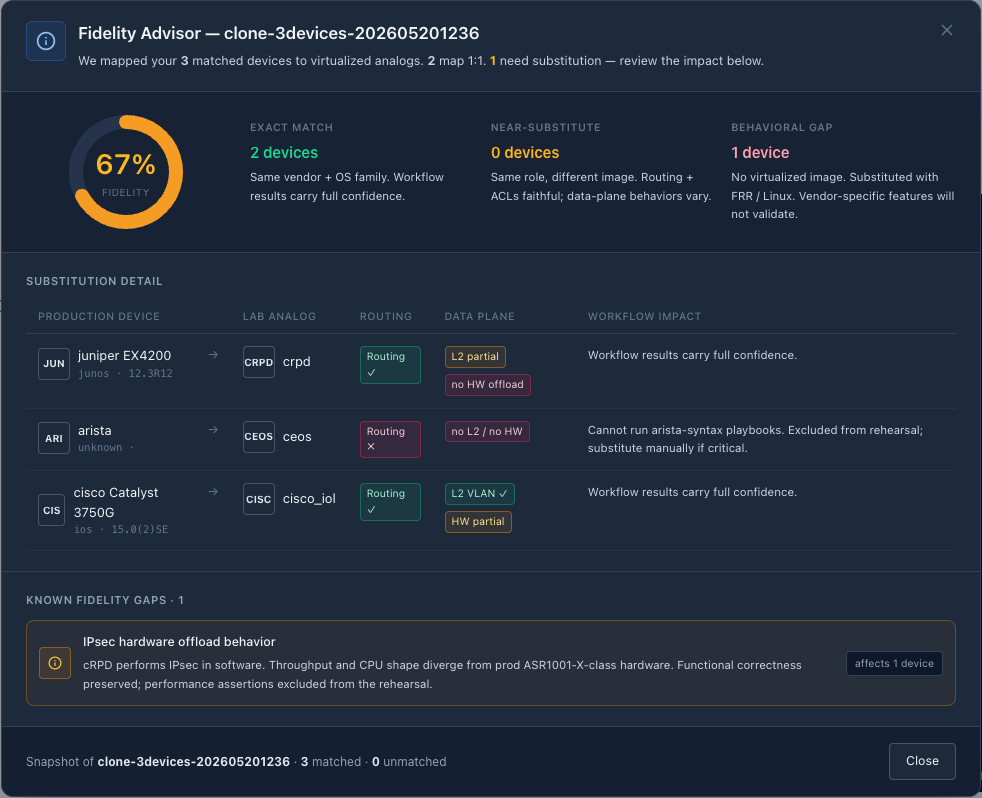Click 'juniper EX4200' device name
The width and height of the screenshot is (982, 798).
pyautogui.click(x=124, y=355)
